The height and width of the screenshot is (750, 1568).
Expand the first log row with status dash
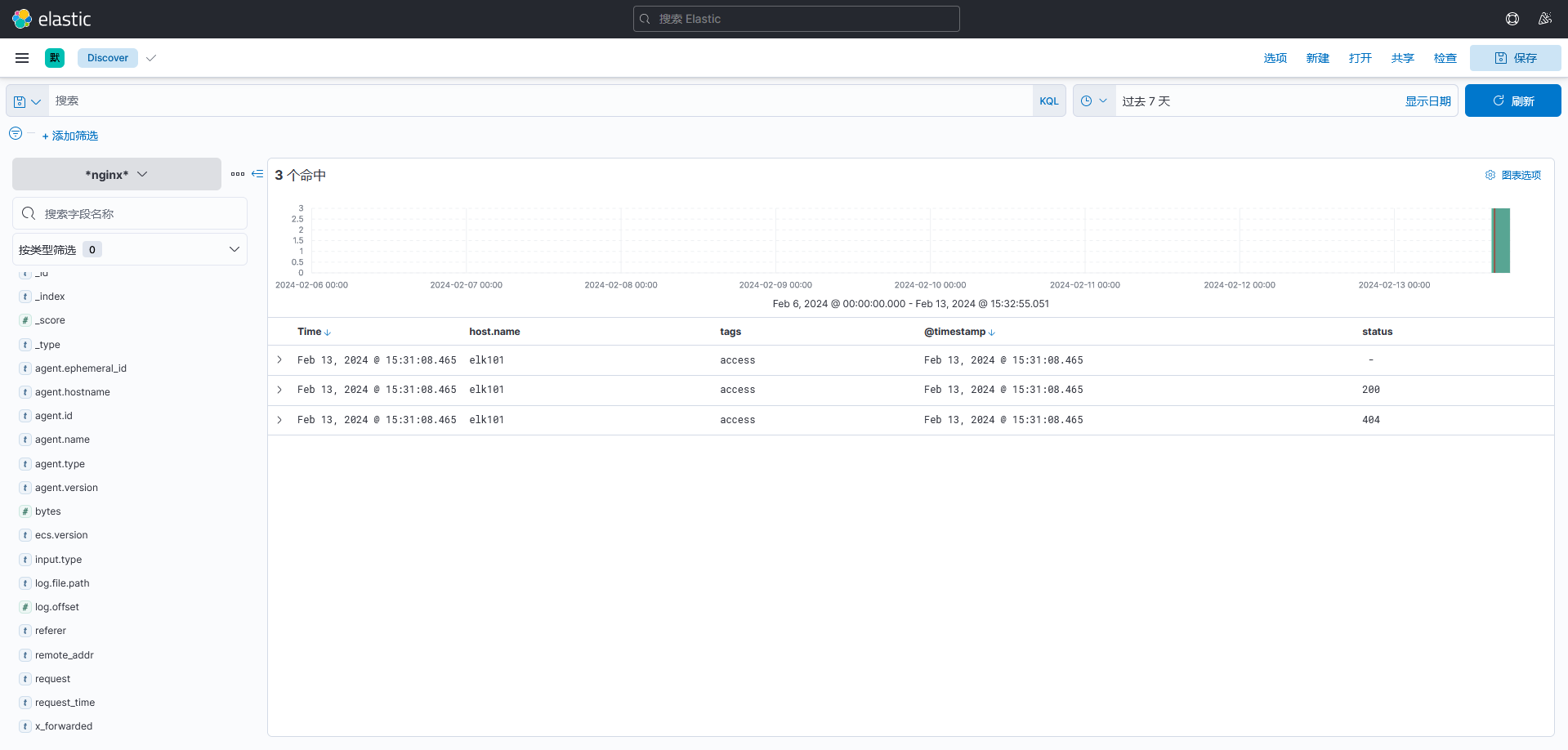pyautogui.click(x=279, y=360)
